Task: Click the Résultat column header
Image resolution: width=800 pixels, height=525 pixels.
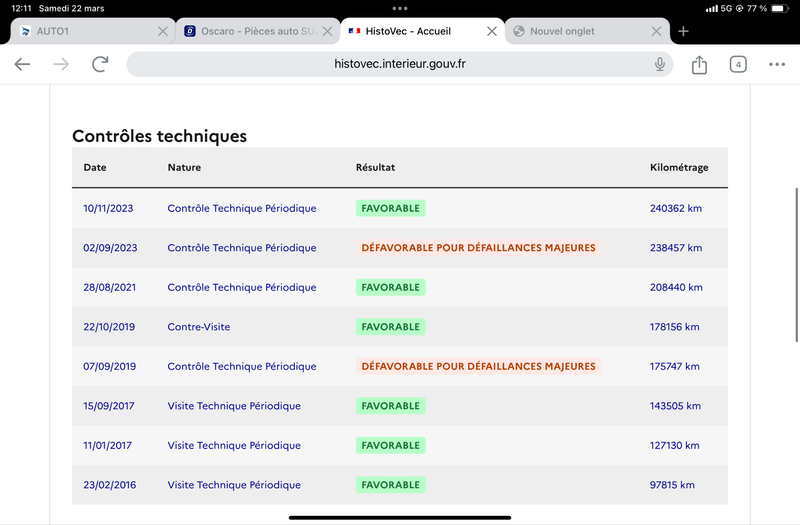Action: [x=376, y=167]
